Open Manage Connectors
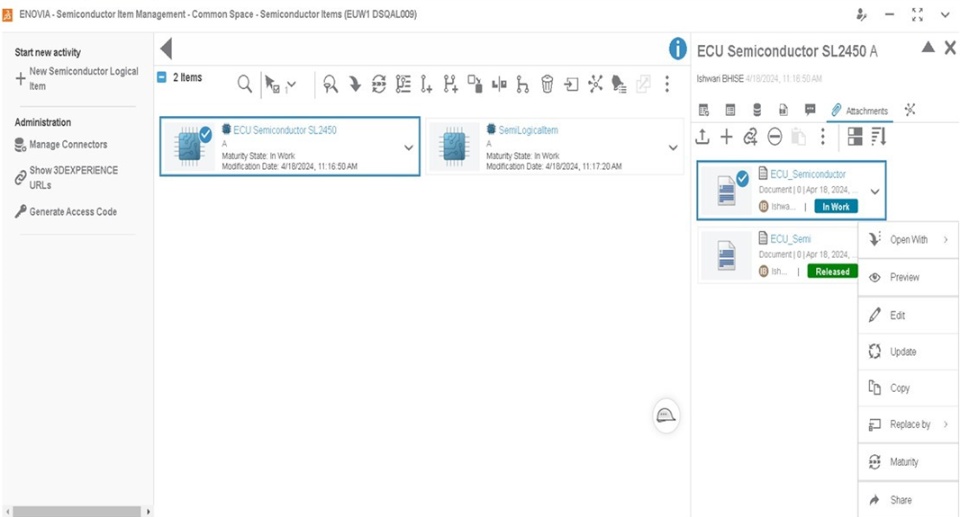Viewport: 960px width, 517px height. tap(61, 145)
